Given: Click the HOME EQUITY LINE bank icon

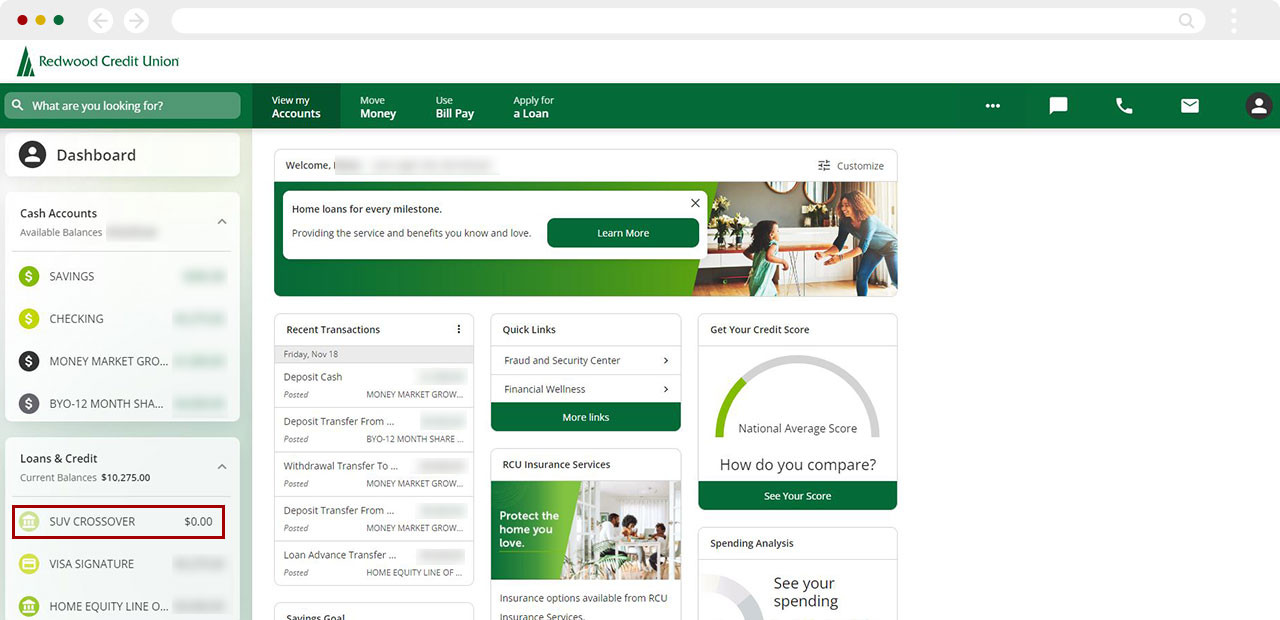Looking at the screenshot, I should pyautogui.click(x=29, y=607).
